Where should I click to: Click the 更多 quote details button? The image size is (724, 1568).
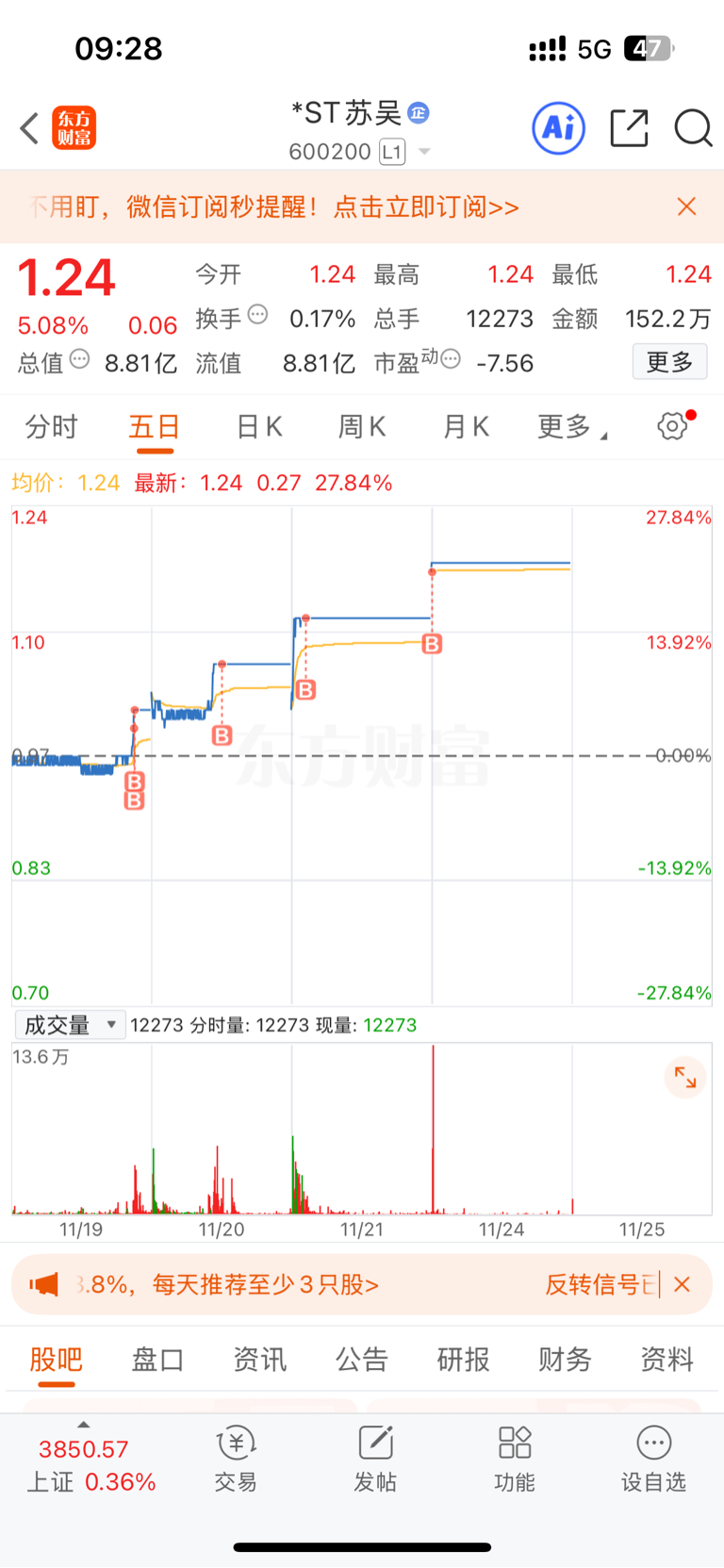(669, 362)
